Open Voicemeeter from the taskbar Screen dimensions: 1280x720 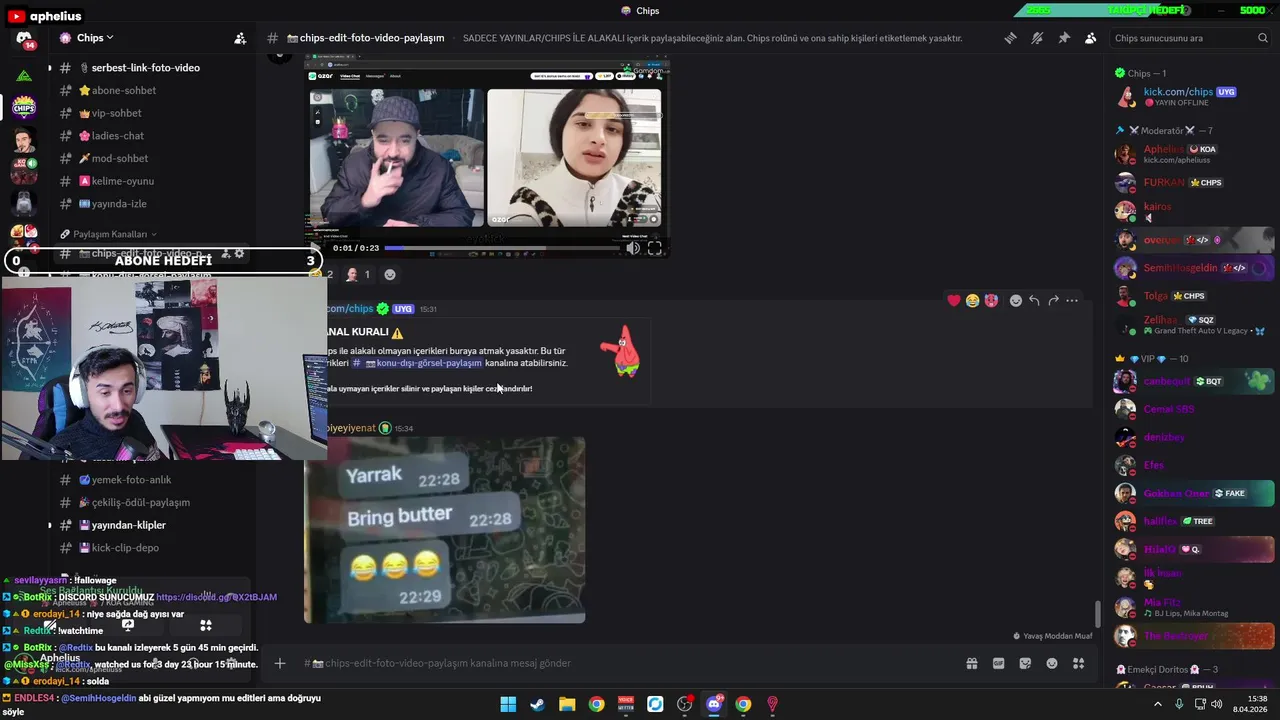click(626, 704)
